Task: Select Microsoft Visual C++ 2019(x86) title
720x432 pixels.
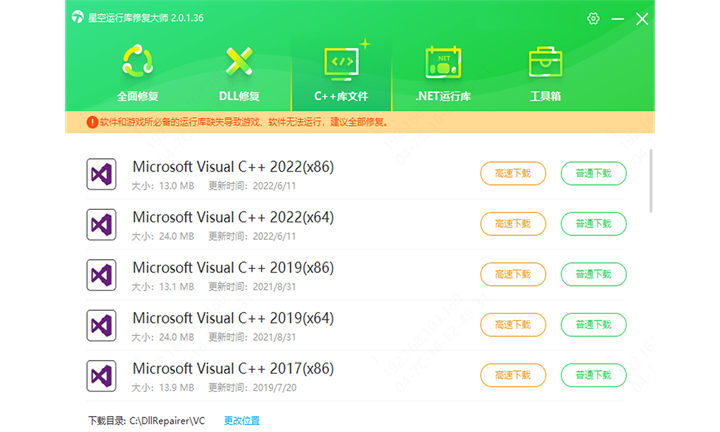Action: tap(233, 268)
